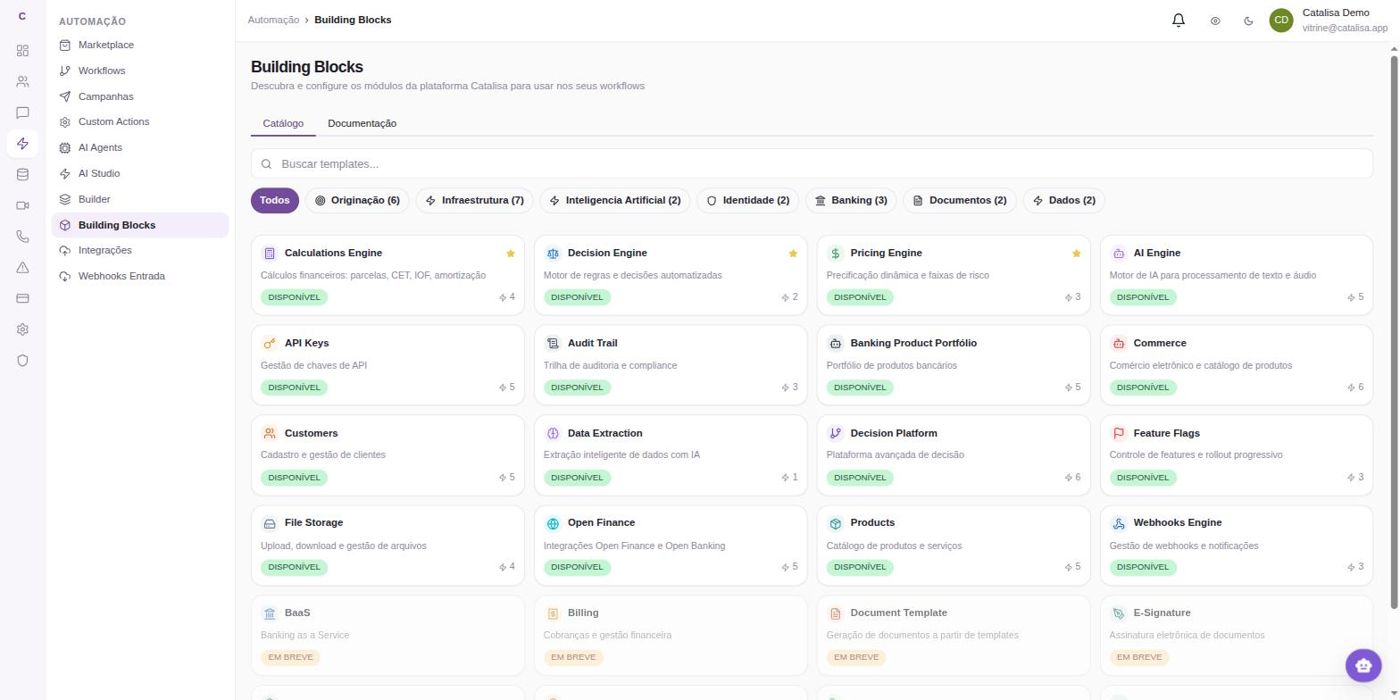The image size is (1400, 700).
Task: Filter by Inteligencia Artificial (2)
Action: coord(615,200)
